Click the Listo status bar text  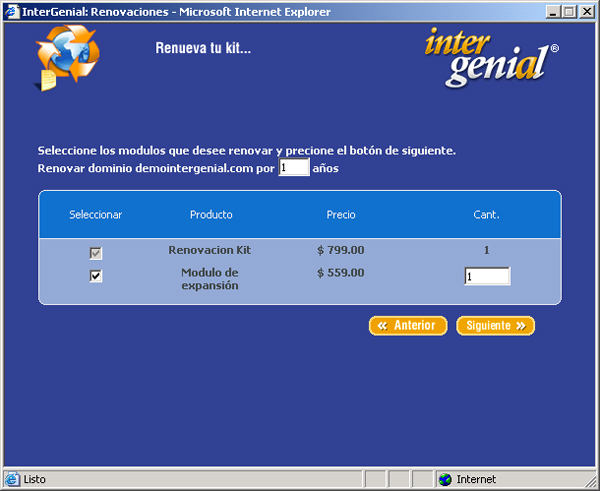tap(34, 479)
